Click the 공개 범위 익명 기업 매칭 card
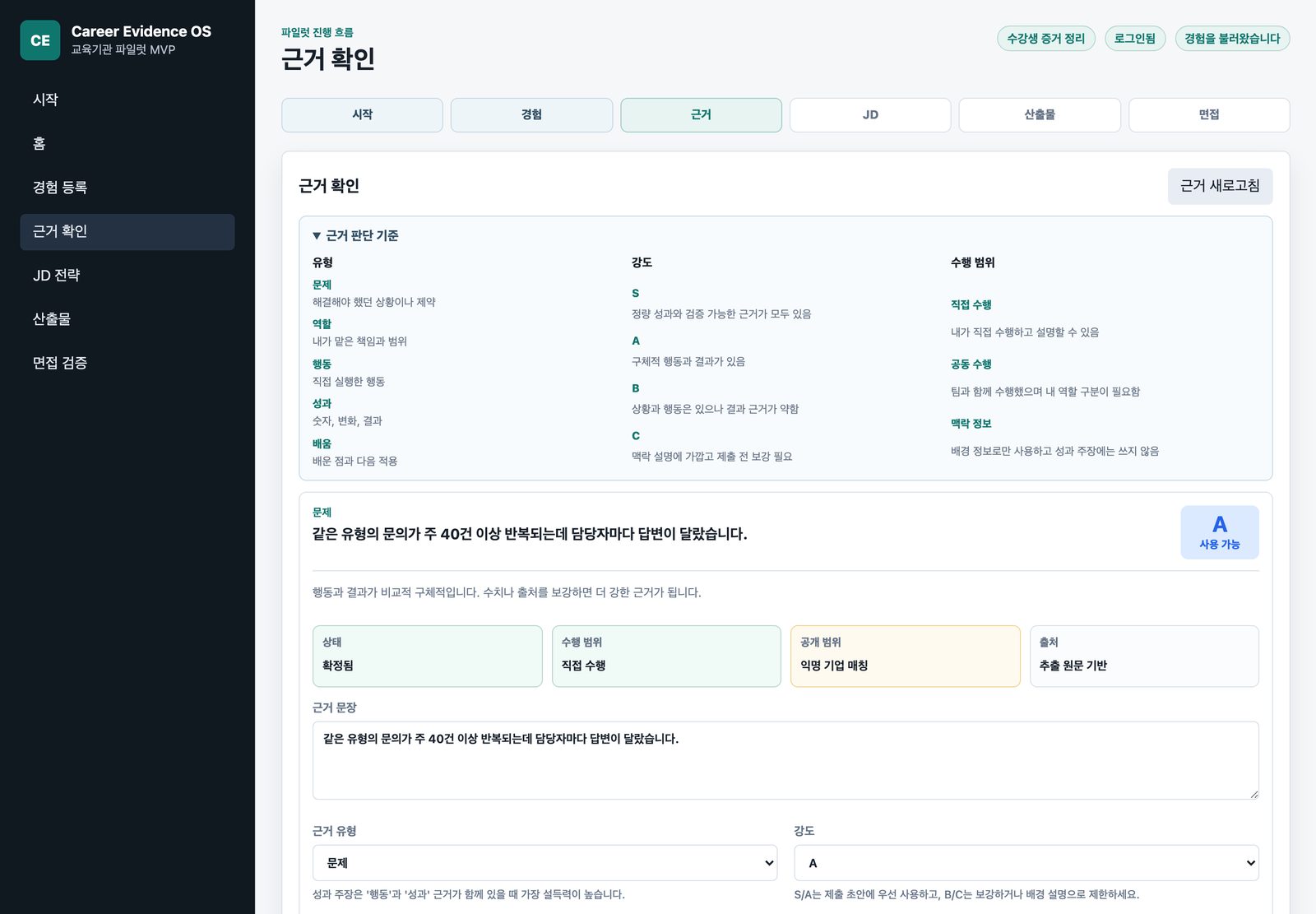Image resolution: width=1316 pixels, height=914 pixels. click(905, 656)
